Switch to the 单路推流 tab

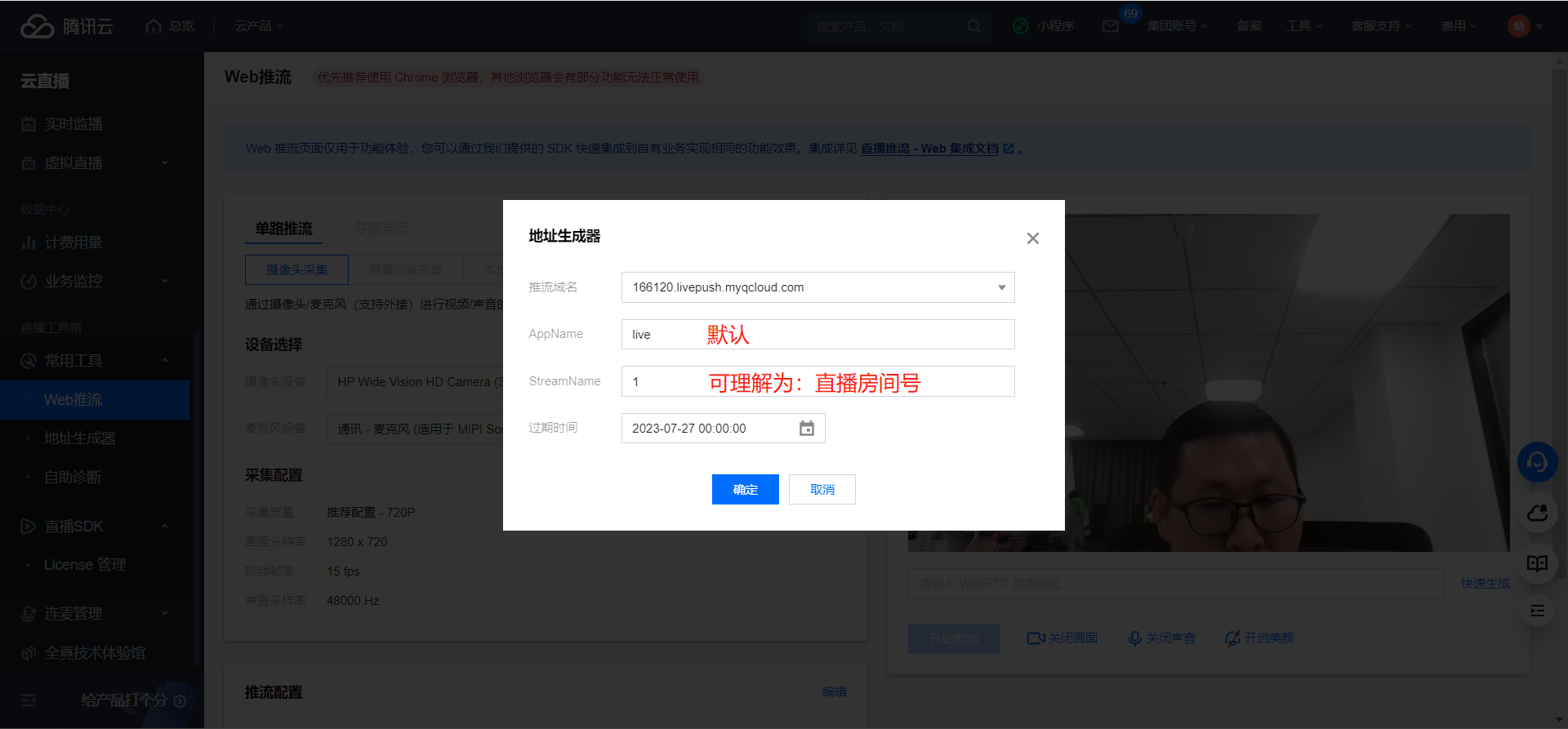[283, 229]
